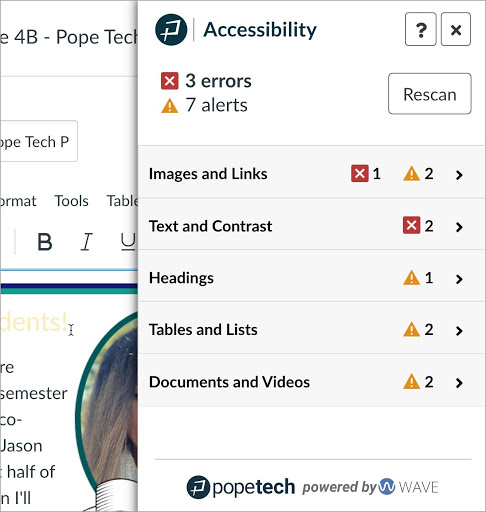Toggle Bold formatting in the editor
Viewport: 486px width, 512px height.
(45, 242)
